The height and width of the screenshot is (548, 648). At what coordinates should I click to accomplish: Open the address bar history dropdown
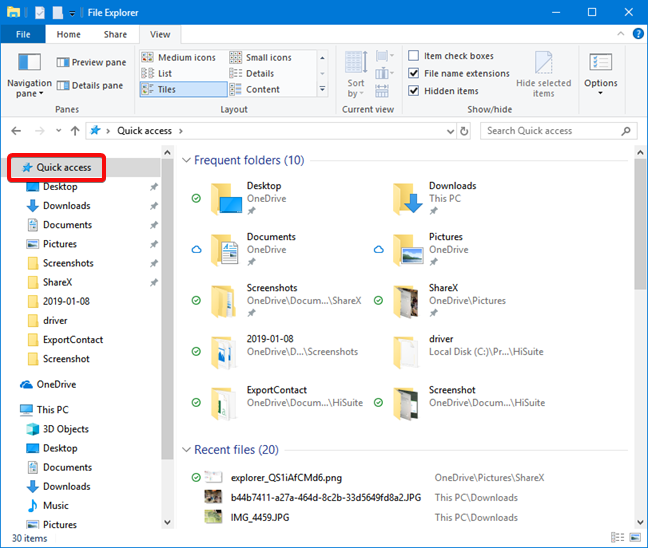pos(450,131)
